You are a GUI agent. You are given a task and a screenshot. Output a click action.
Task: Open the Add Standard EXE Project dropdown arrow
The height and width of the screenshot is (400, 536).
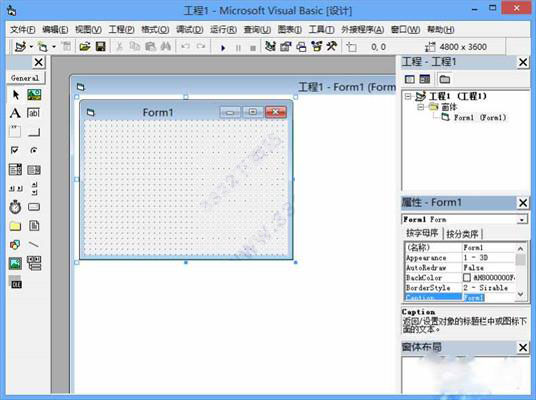[x=31, y=46]
